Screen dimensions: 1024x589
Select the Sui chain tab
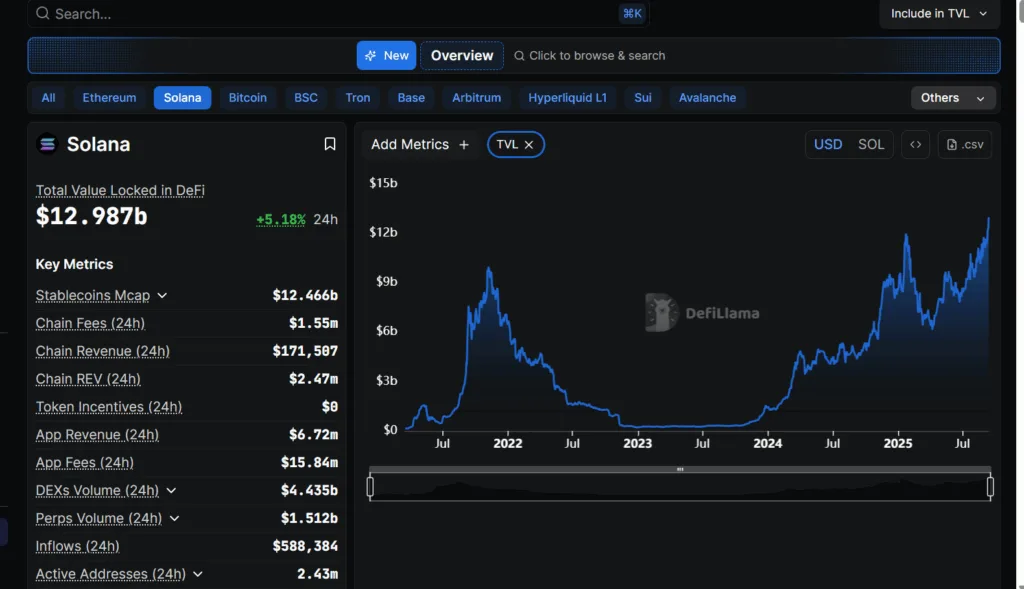643,98
